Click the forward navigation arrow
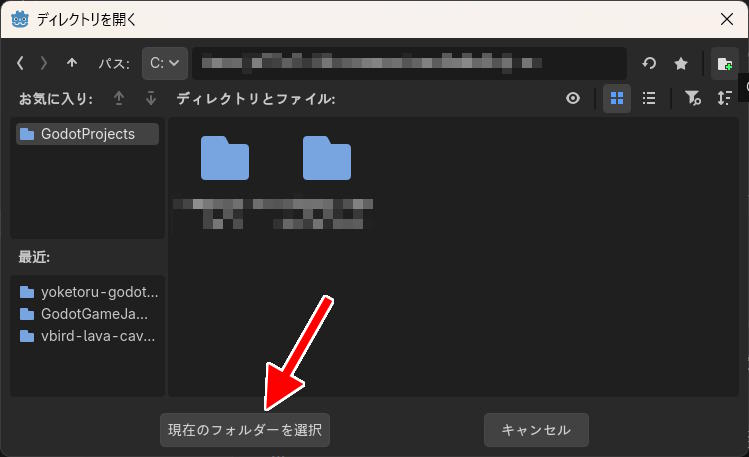 pyautogui.click(x=44, y=63)
